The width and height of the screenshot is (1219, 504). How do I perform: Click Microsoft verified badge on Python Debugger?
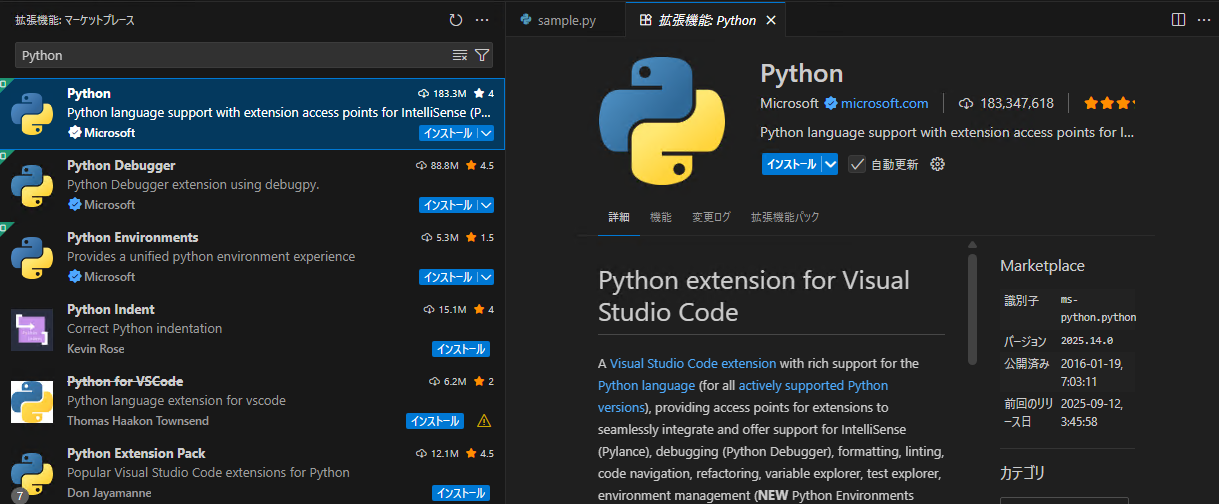(x=74, y=204)
